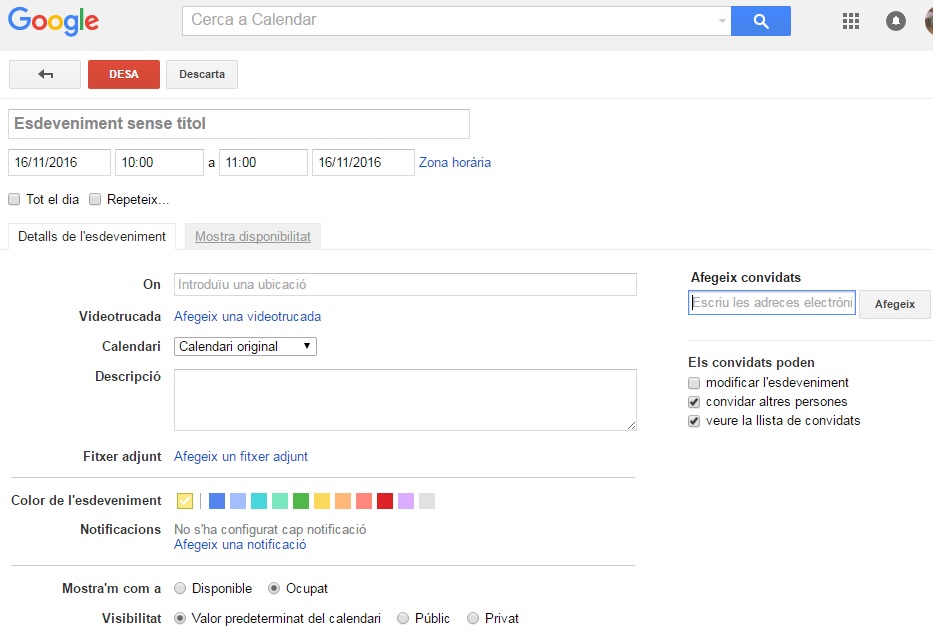Click the location field Introduïu una ubicació
Image resolution: width=933 pixels, height=631 pixels.
pos(405,285)
